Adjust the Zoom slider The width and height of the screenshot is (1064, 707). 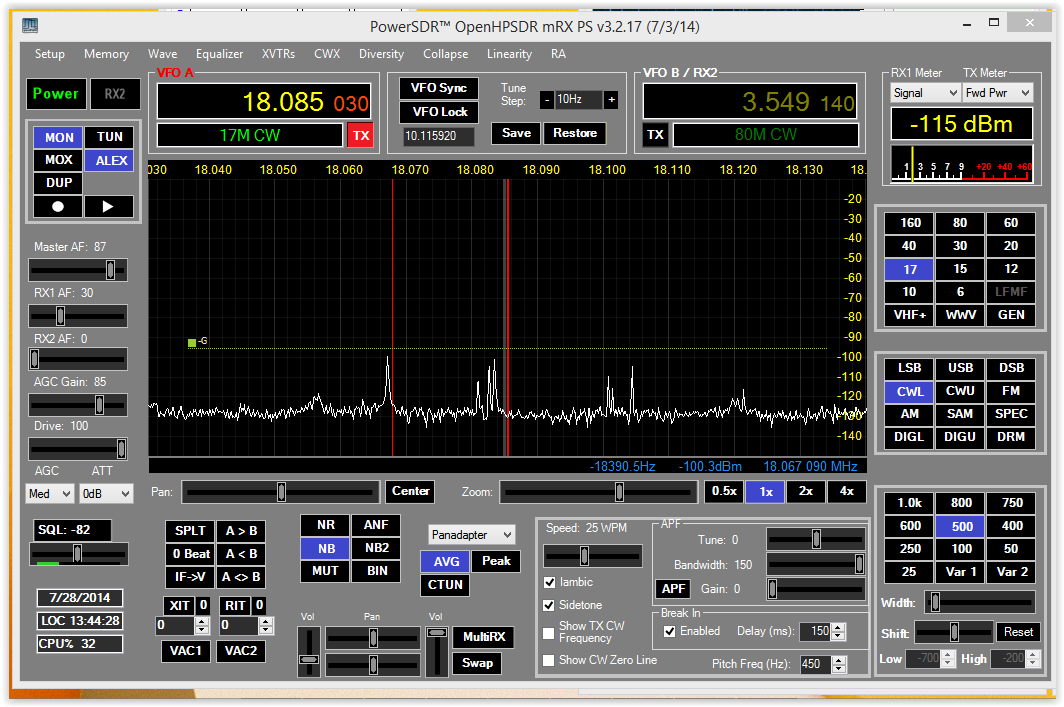point(598,492)
